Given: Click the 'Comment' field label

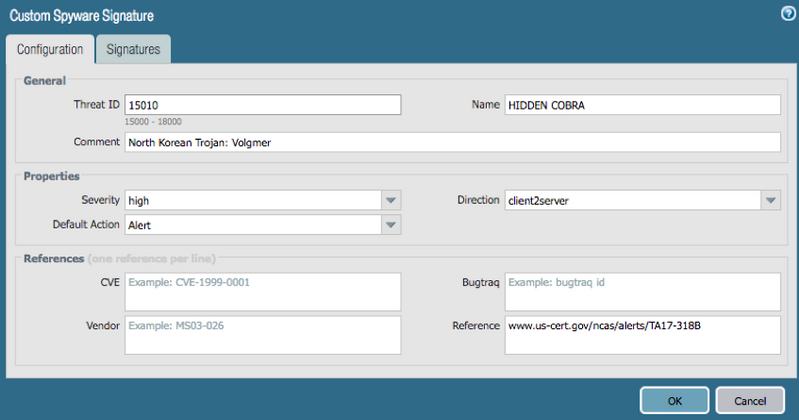Looking at the screenshot, I should click(96, 142).
